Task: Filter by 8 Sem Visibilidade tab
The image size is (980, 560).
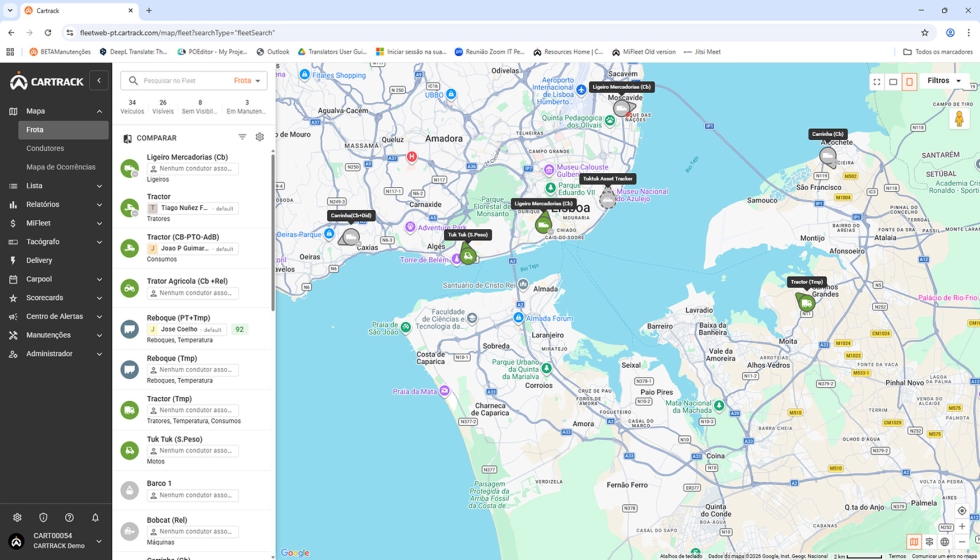Action: click(x=200, y=107)
